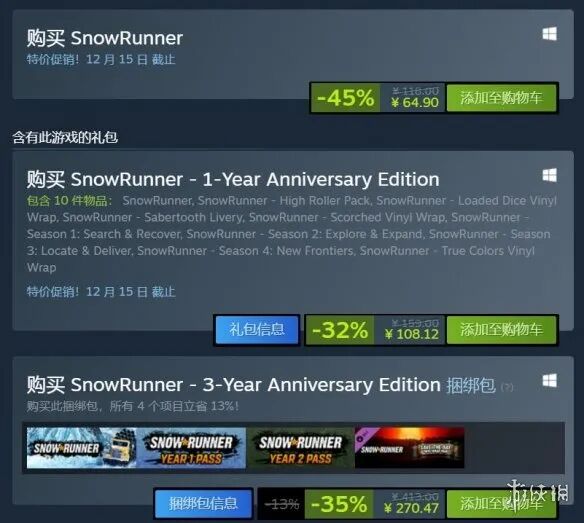
Task: Click the bundle help question mark icon
Action: (507, 387)
